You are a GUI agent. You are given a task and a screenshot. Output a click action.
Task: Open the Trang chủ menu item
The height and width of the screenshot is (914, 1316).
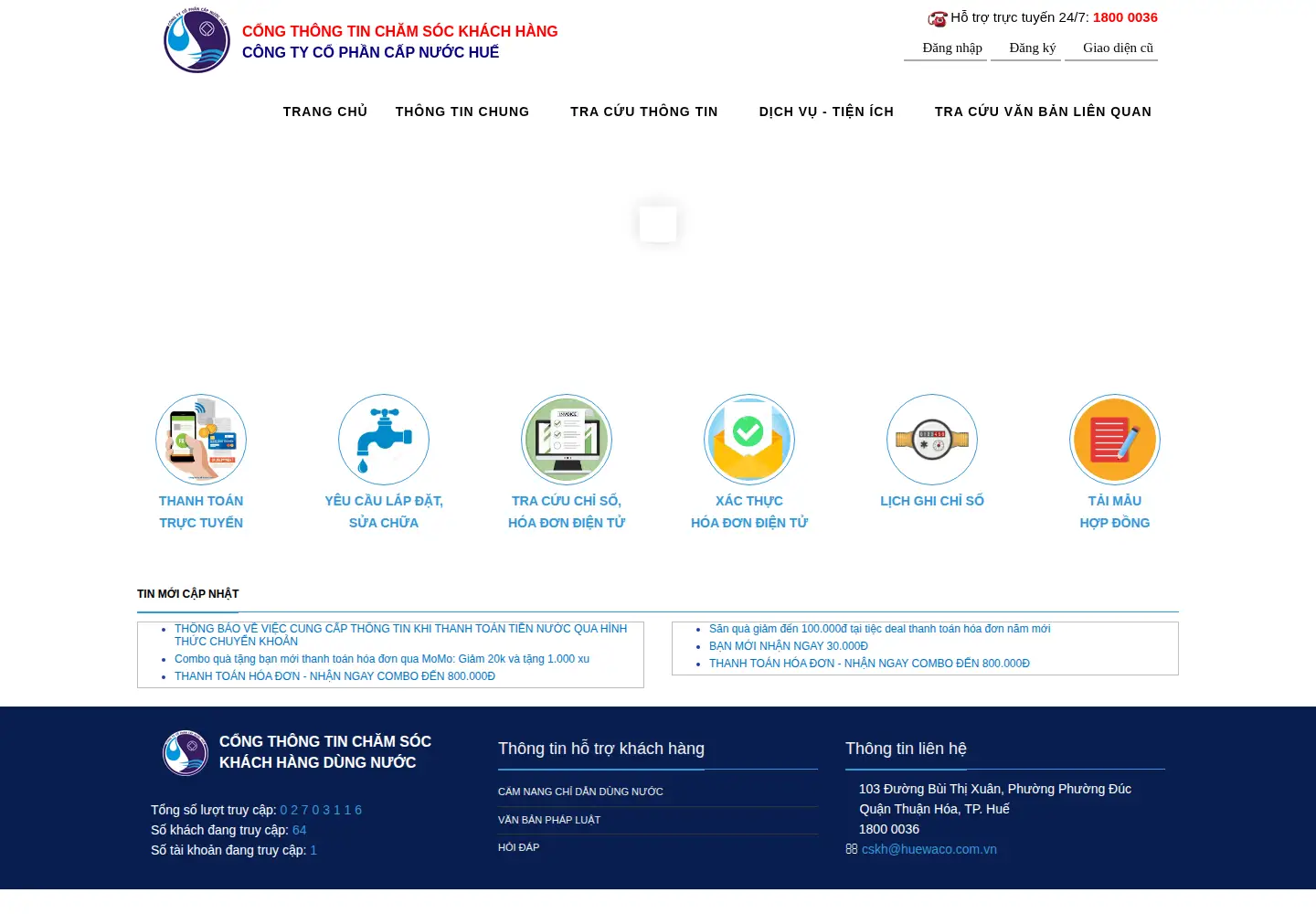[x=325, y=112]
